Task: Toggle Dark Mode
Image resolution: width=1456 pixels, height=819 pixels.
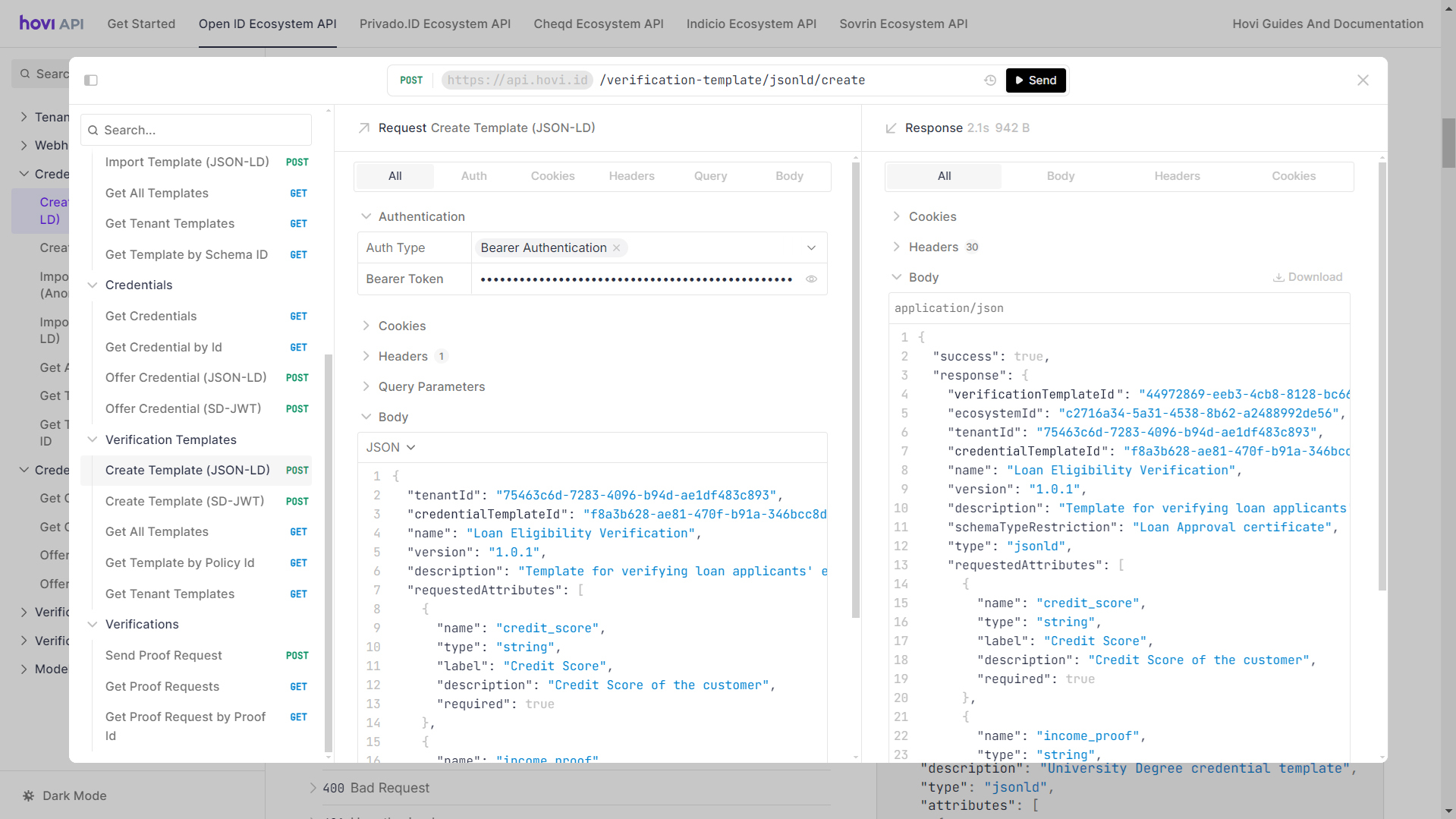Action: tap(64, 795)
